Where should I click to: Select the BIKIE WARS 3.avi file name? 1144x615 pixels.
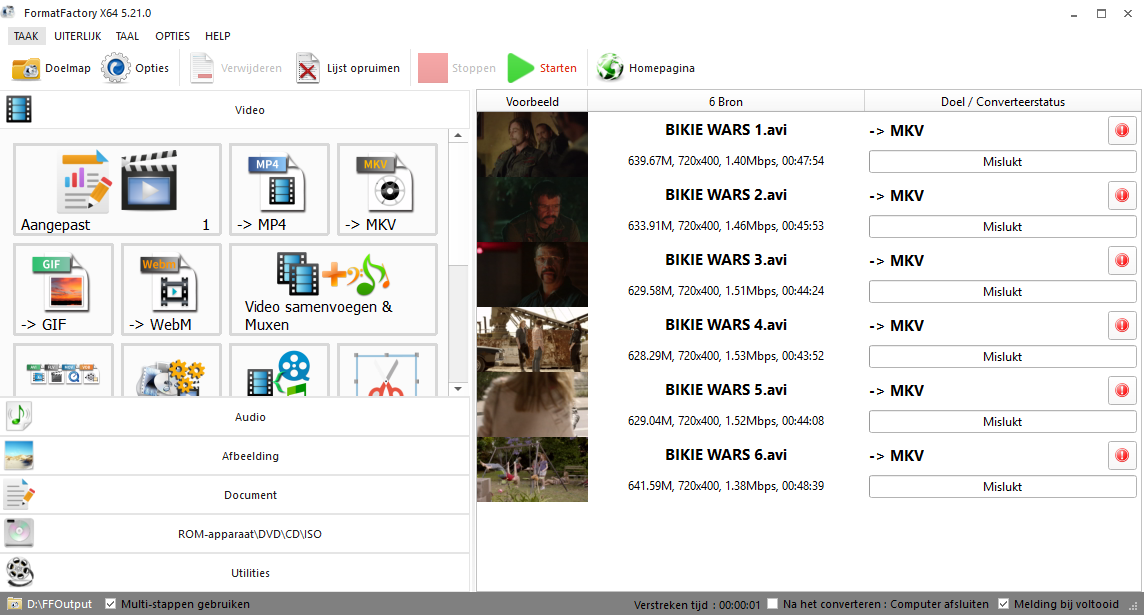click(x=726, y=260)
